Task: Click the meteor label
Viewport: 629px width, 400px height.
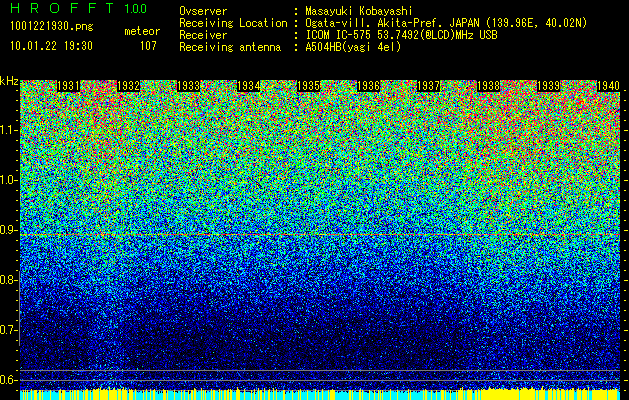Action: coord(142,31)
